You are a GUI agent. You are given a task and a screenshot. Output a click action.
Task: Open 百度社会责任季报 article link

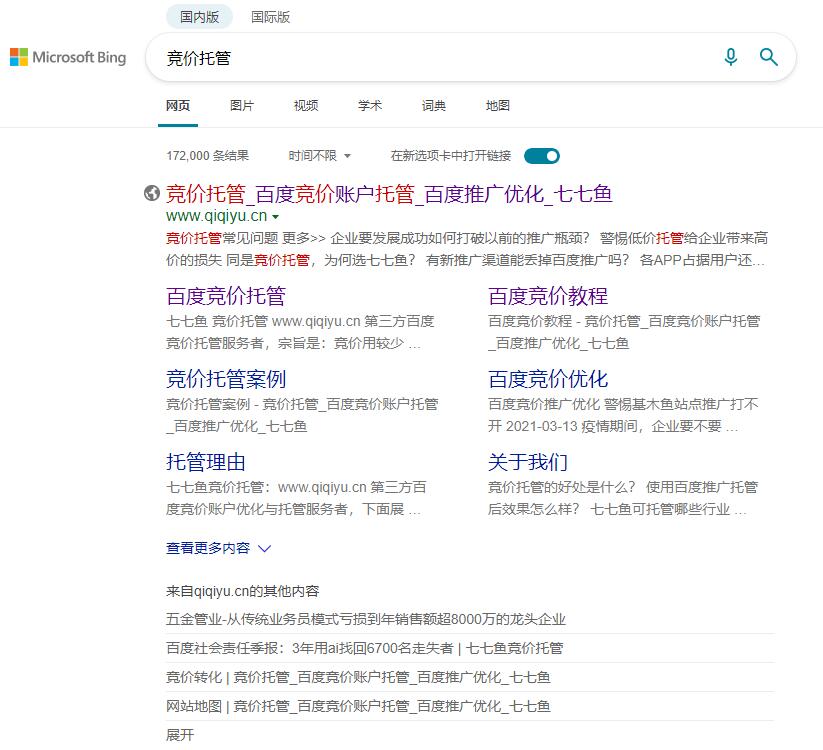365,648
